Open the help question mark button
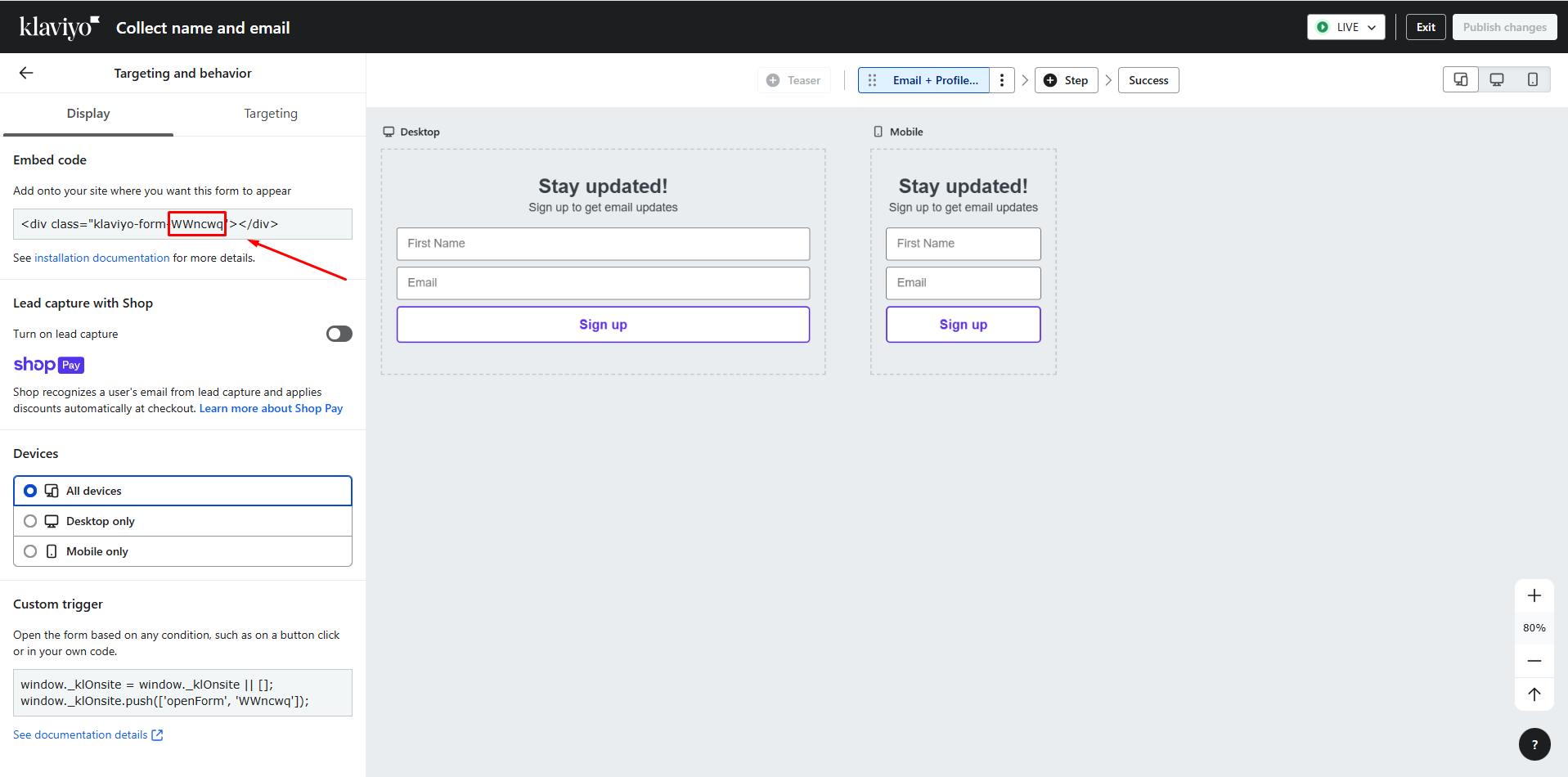Viewport: 1568px width, 777px height. [1534, 744]
